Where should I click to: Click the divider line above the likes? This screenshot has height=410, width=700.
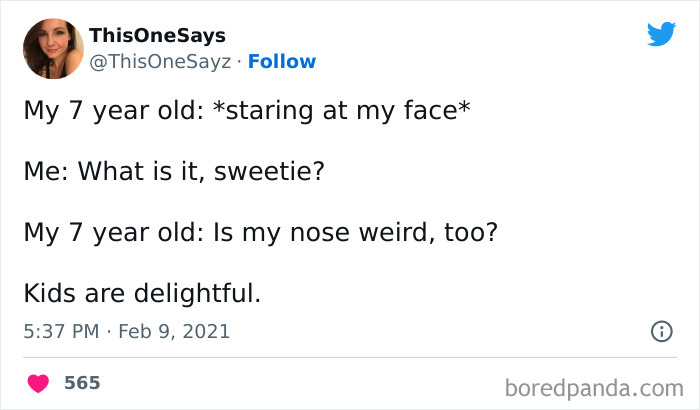(x=350, y=357)
